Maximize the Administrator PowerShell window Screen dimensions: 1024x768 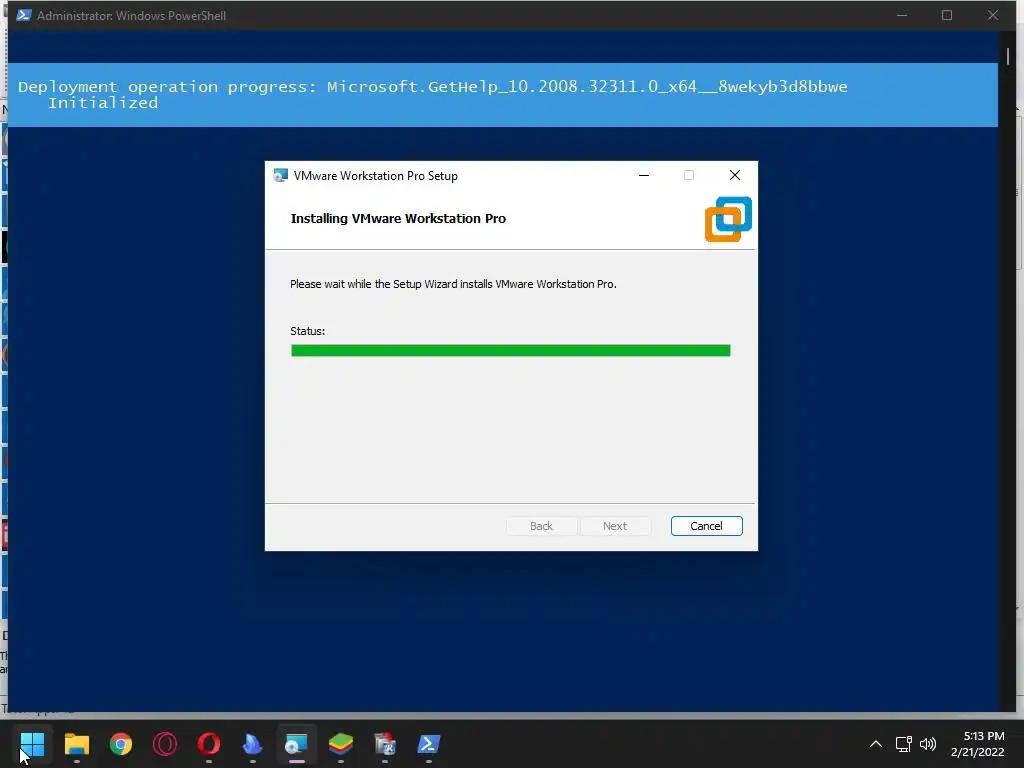(947, 15)
